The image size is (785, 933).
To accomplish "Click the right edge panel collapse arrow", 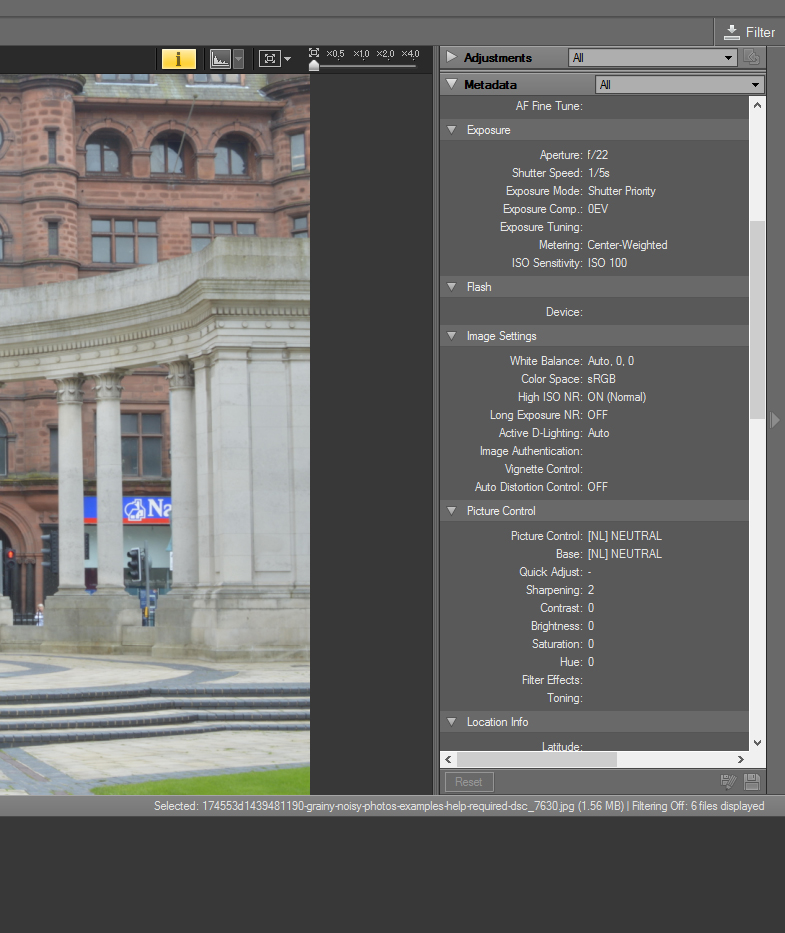I will [x=775, y=420].
